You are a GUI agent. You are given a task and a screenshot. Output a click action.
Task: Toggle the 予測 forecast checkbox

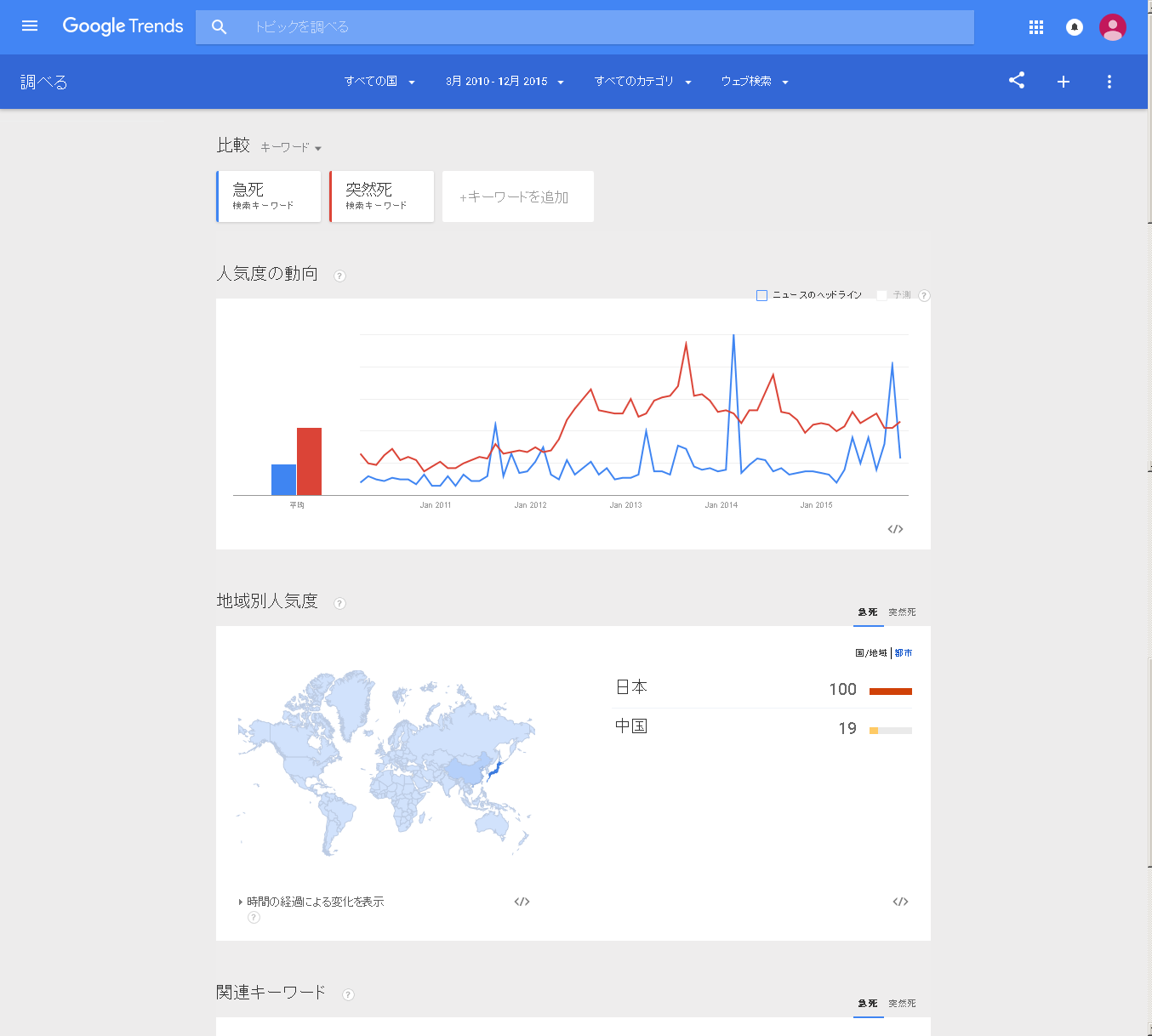coord(882,295)
